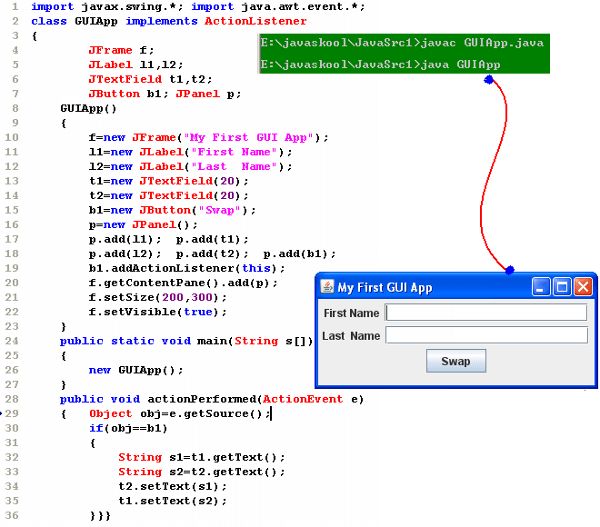Click the Java icon in the title bar

(x=327, y=287)
